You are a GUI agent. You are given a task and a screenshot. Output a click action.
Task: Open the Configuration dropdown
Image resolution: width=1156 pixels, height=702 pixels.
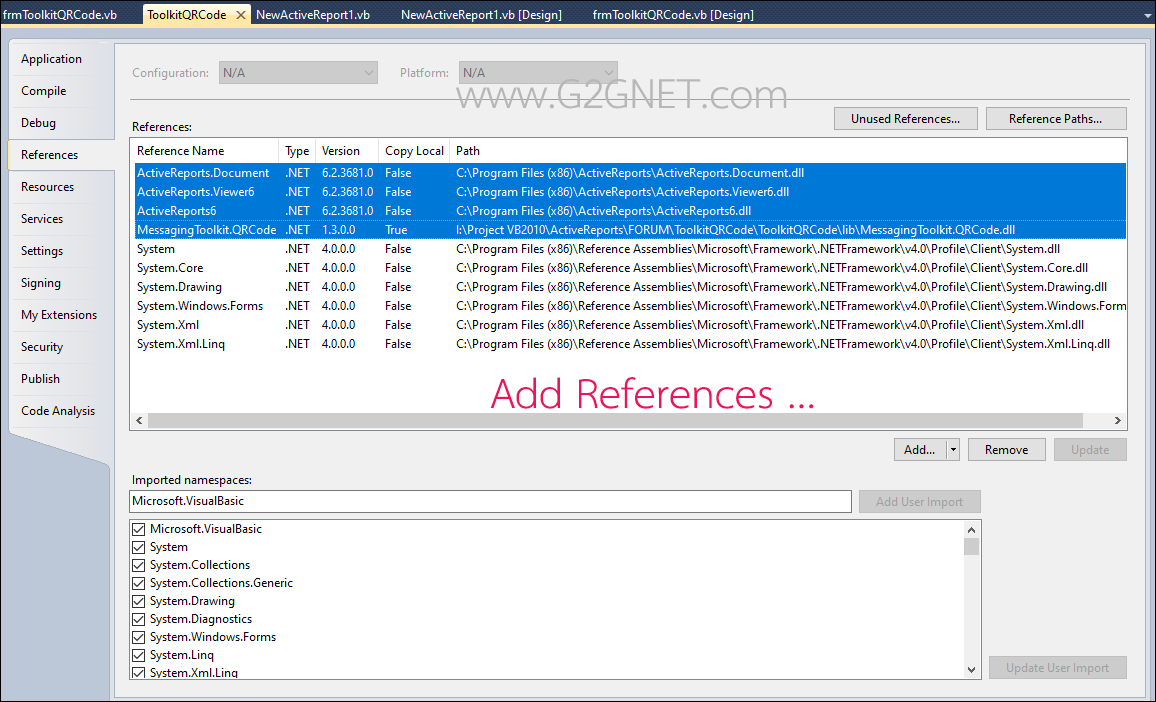coord(299,72)
